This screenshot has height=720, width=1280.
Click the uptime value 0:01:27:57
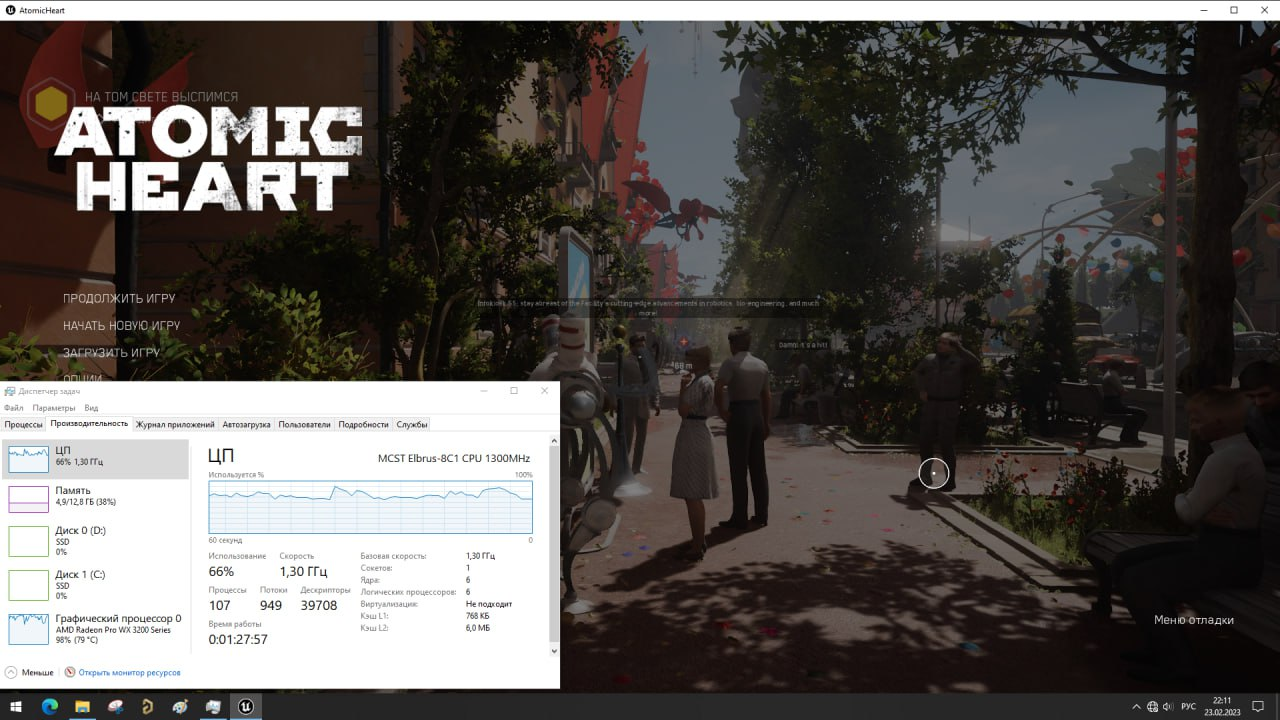pos(238,639)
